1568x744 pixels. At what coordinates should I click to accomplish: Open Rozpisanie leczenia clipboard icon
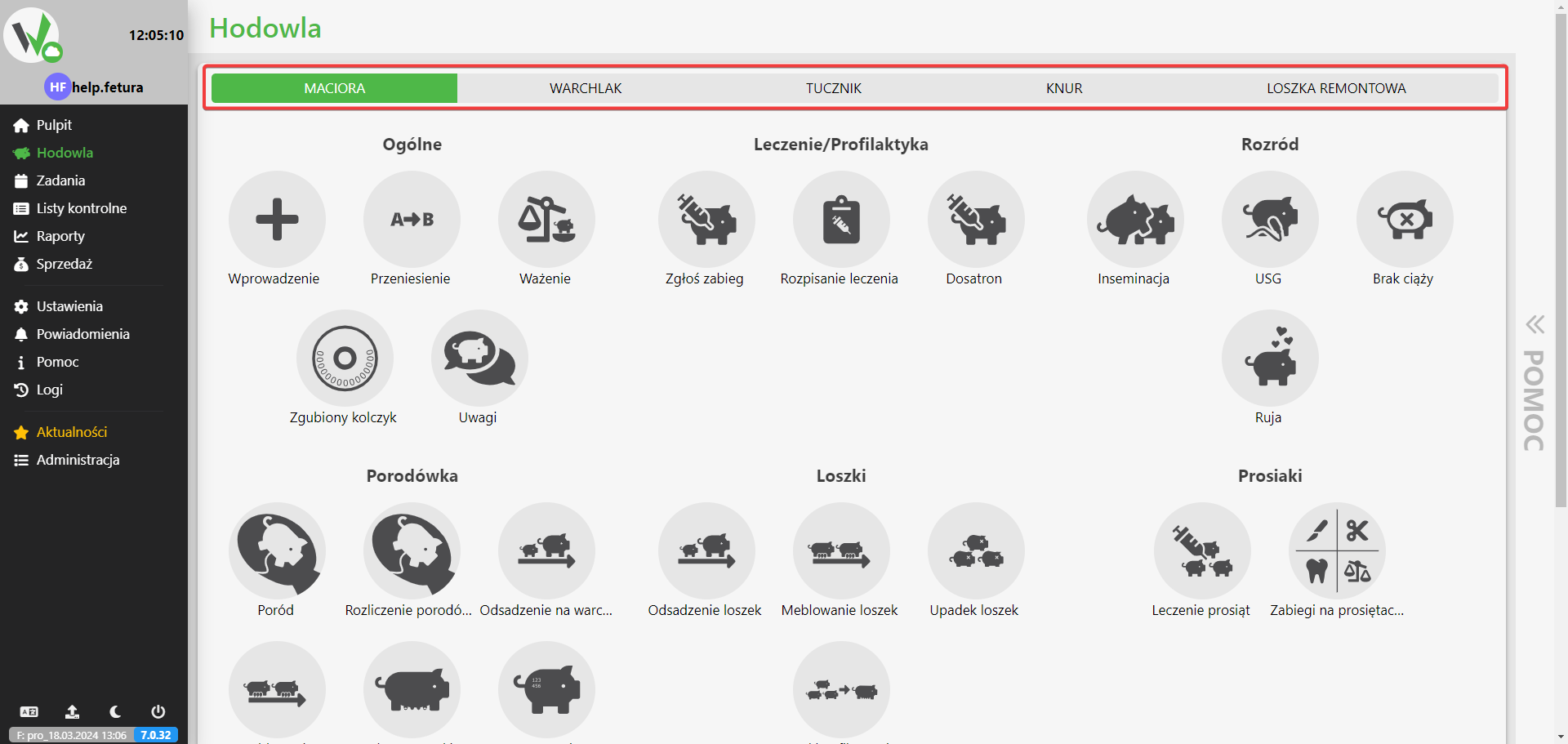tap(840, 219)
